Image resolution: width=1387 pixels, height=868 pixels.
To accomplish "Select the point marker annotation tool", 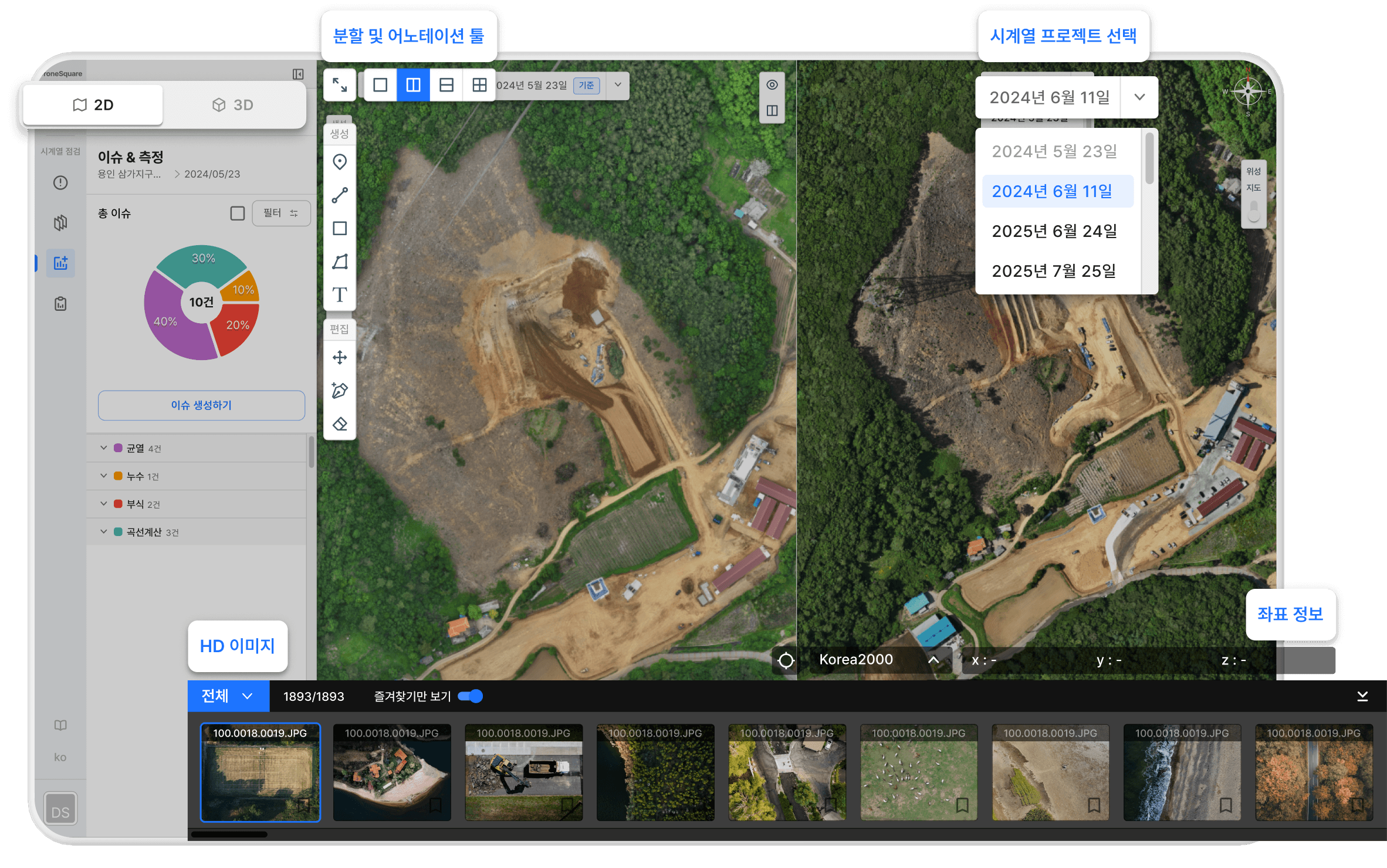I will point(340,162).
